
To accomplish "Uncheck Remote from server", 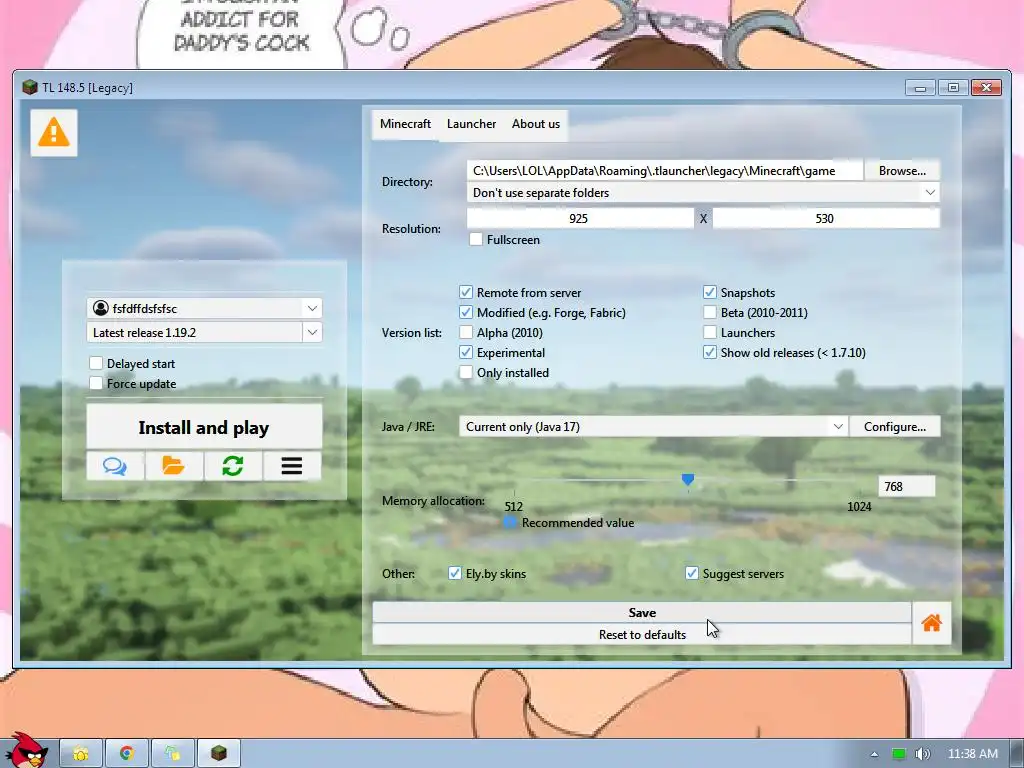I will [x=466, y=293].
